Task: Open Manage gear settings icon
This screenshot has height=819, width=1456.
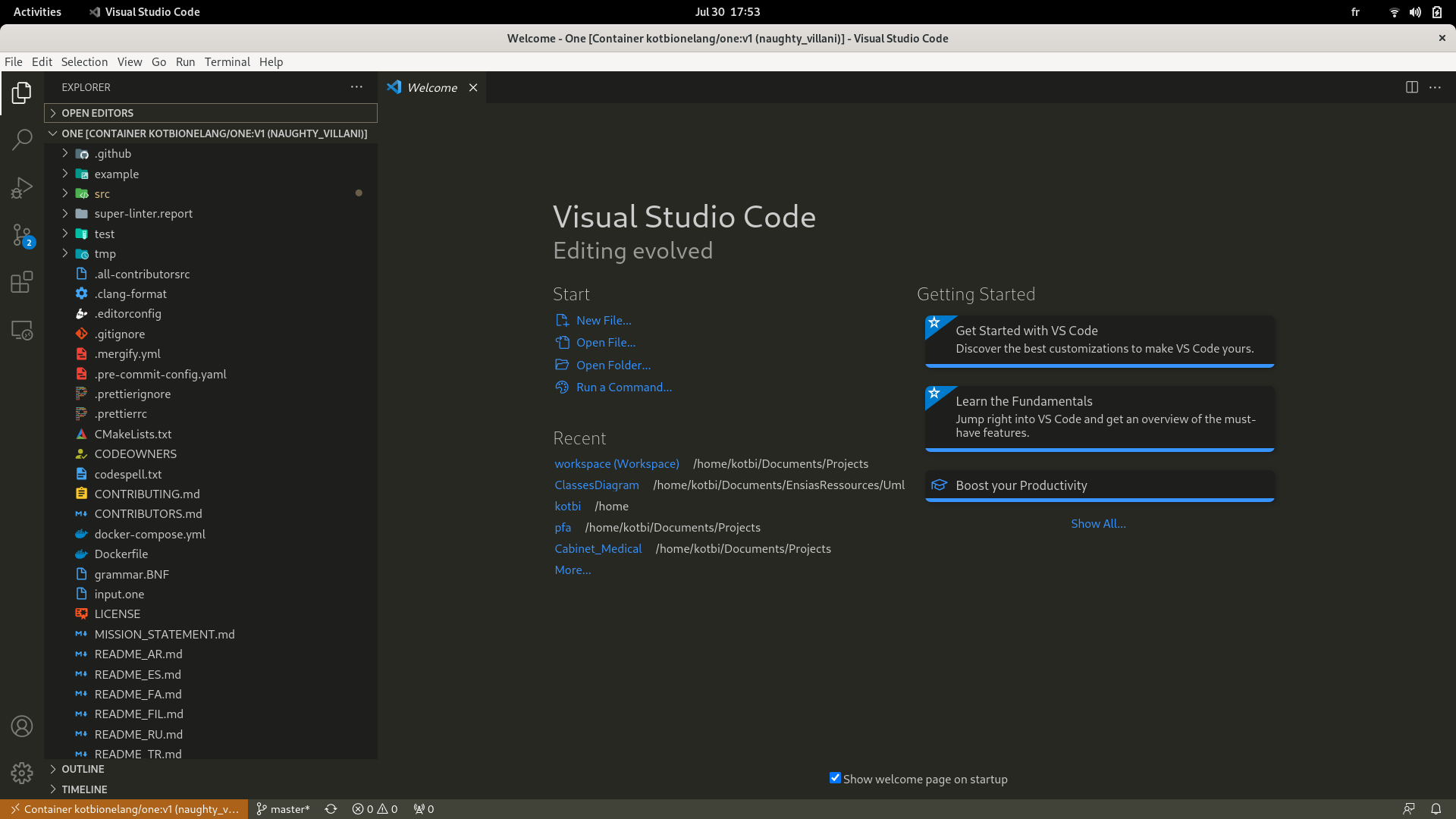Action: pyautogui.click(x=22, y=773)
